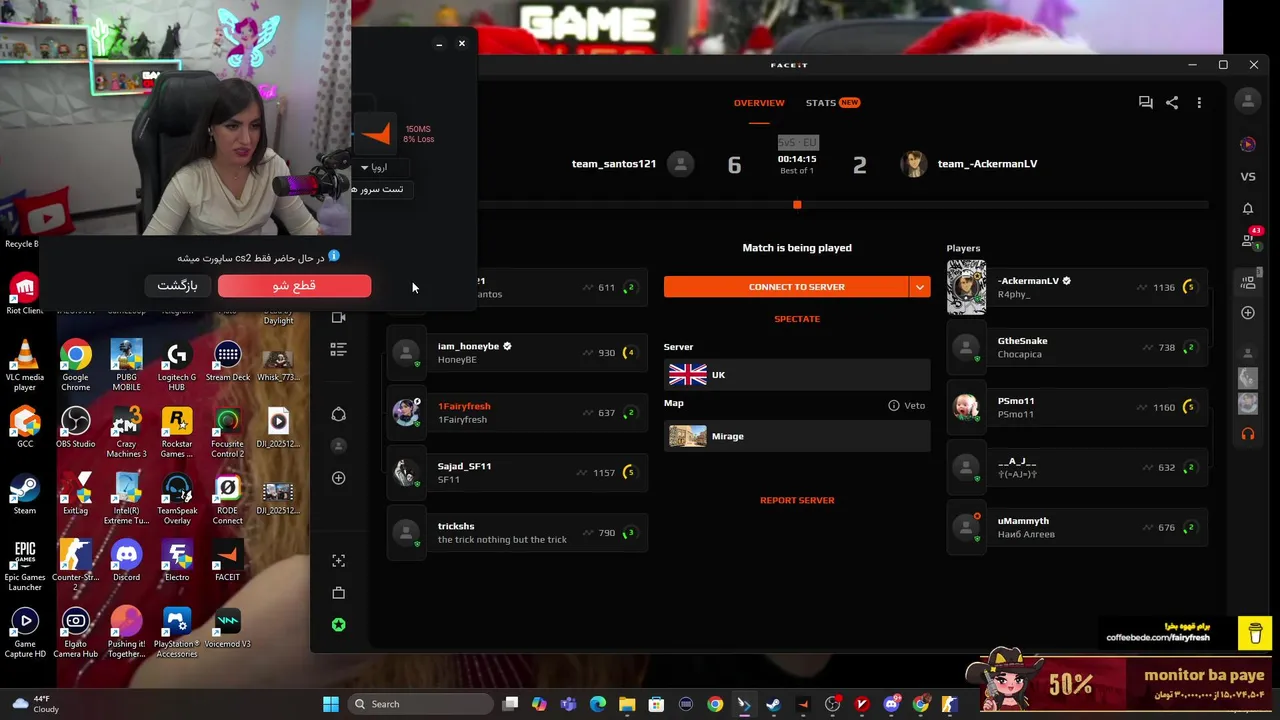1280x720 pixels.
Task: Click the weather widget showing 44°F Cloudy
Action: tap(36, 704)
